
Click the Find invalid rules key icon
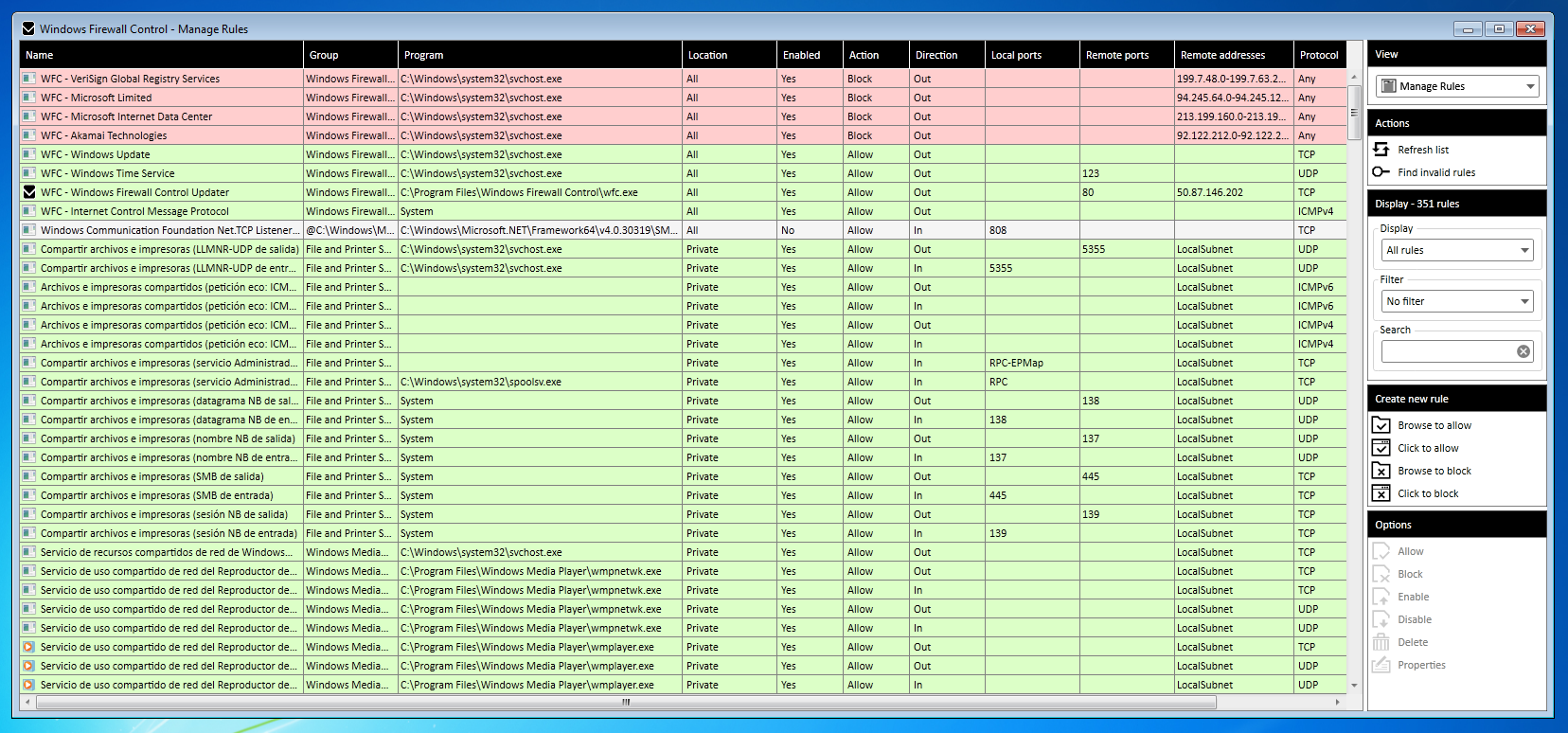pos(1381,172)
